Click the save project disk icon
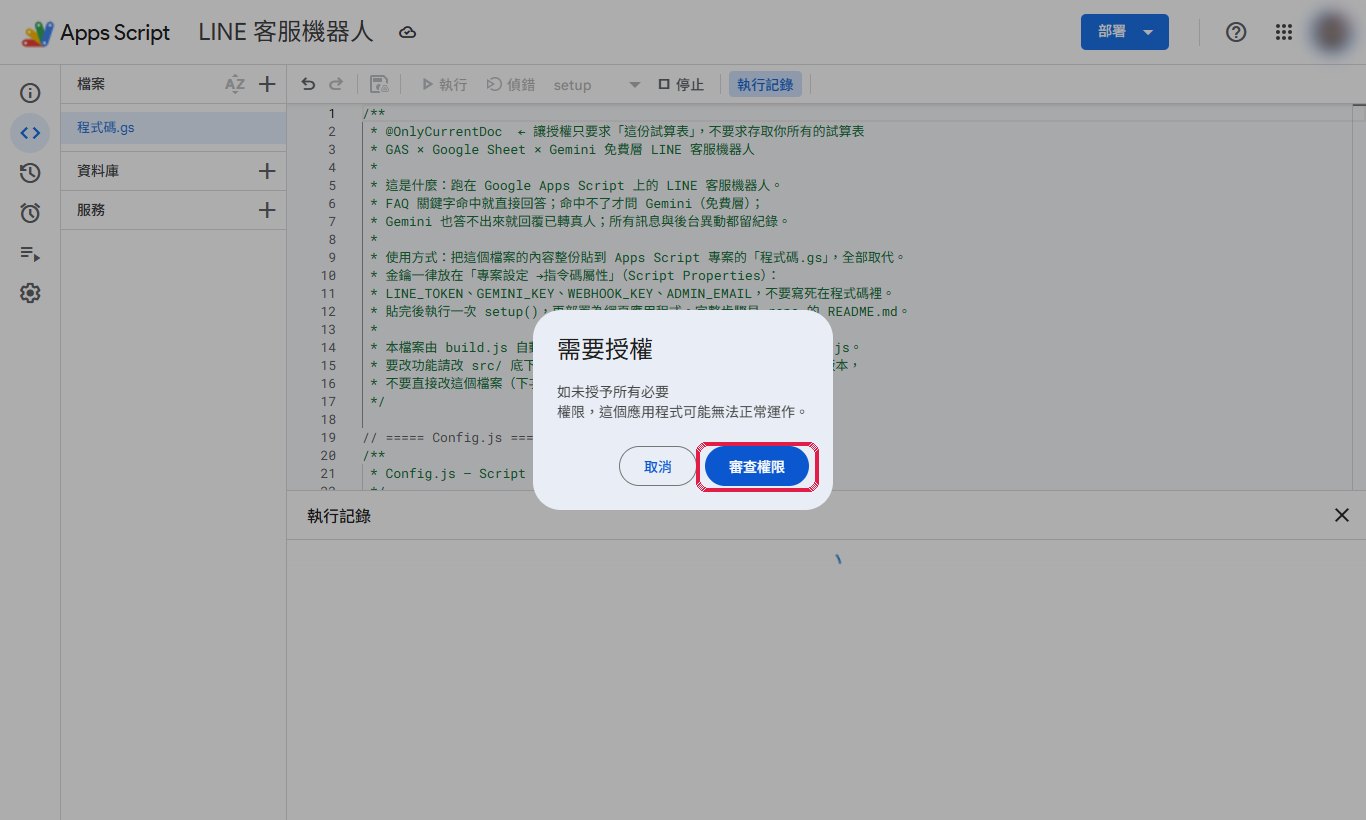The image size is (1366, 820). 379,85
